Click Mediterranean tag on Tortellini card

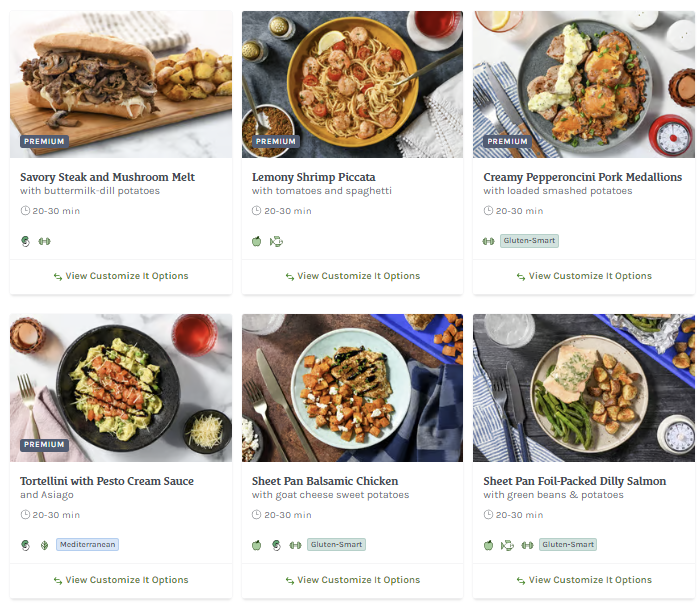coord(88,545)
